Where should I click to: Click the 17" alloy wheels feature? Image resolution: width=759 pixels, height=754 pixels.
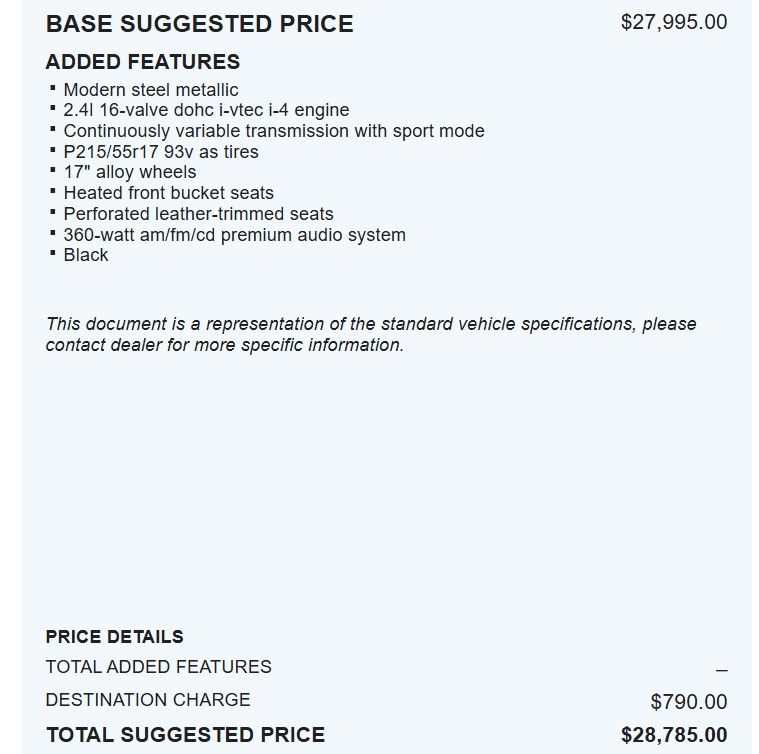point(130,172)
